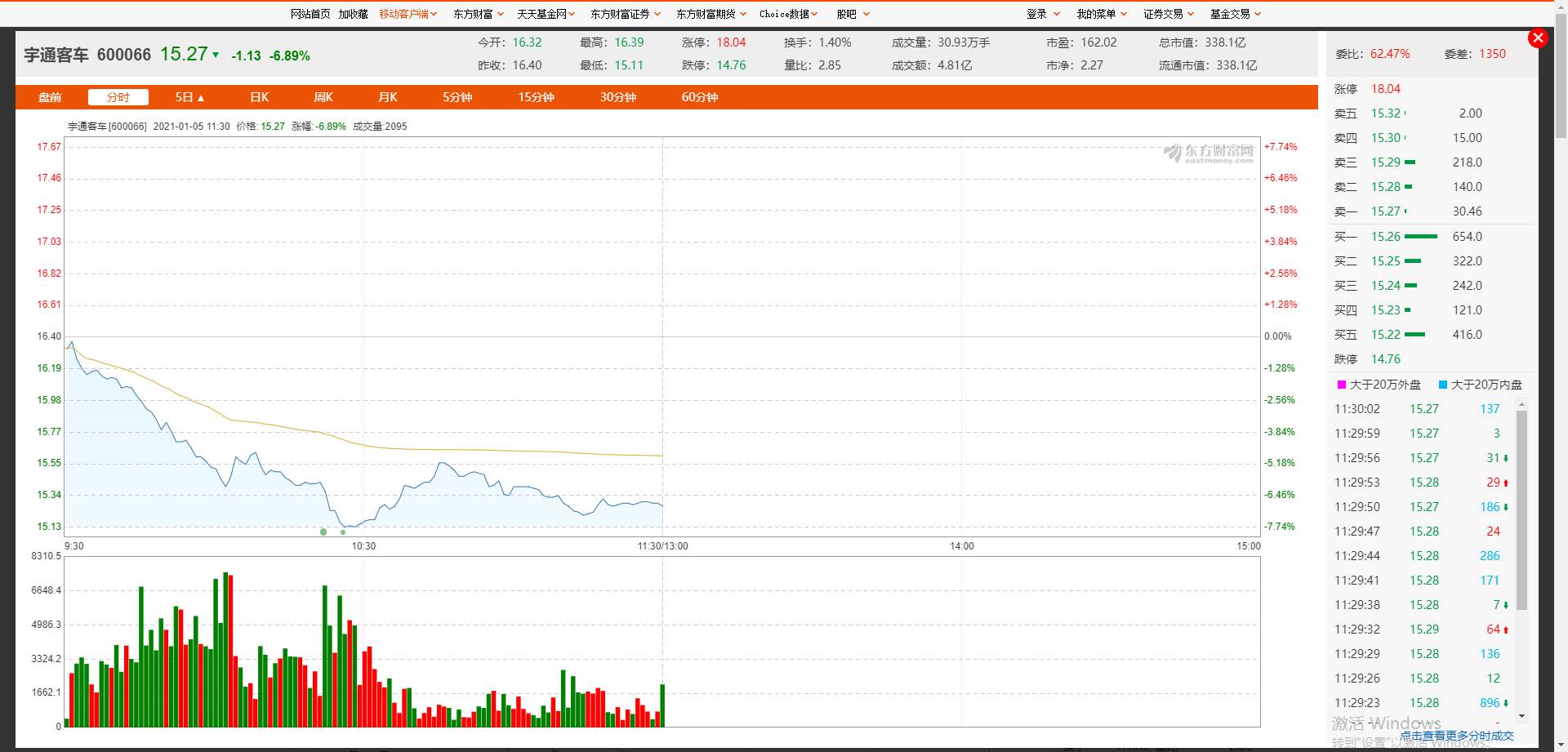The image size is (1568, 752).
Task: Select 分时 chart tab
Action: (x=118, y=97)
